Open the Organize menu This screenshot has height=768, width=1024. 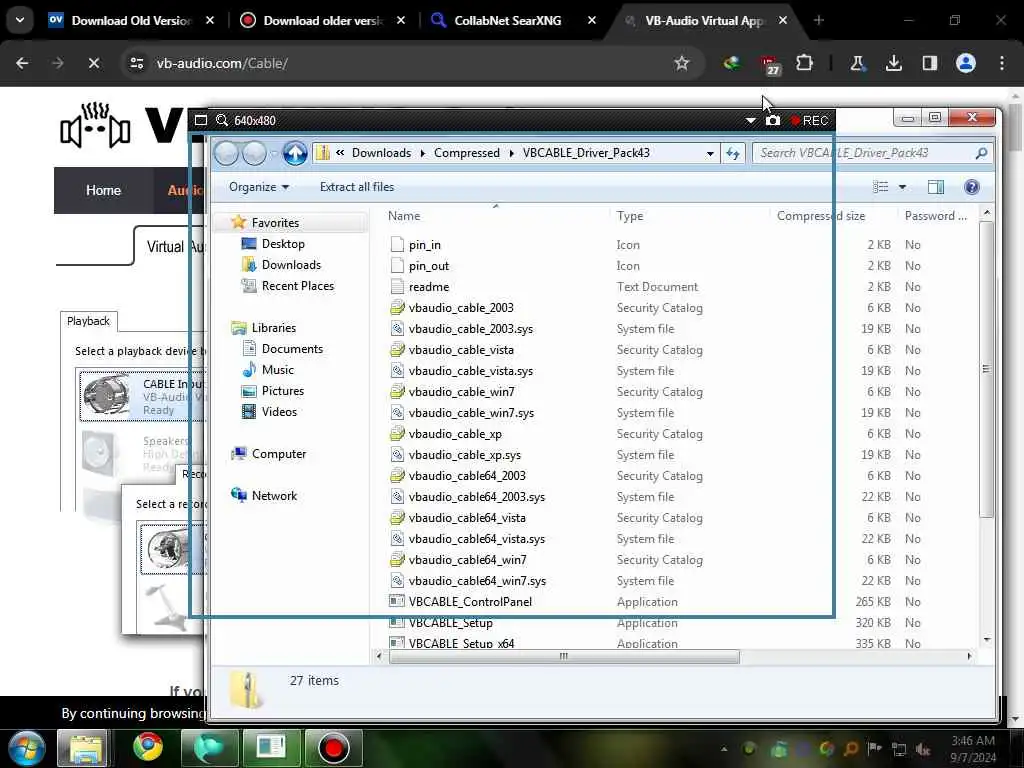pos(259,187)
